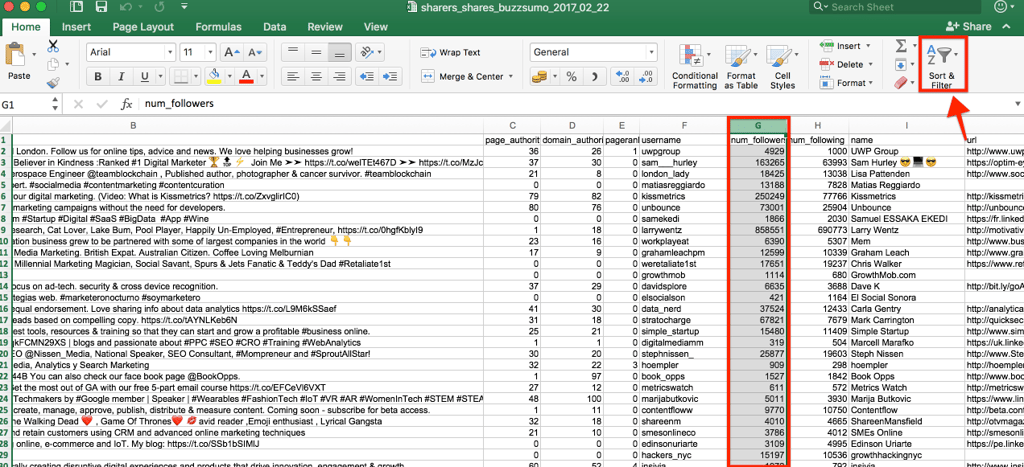Decrease font size with small A icon
1024x467 pixels.
pos(255,53)
